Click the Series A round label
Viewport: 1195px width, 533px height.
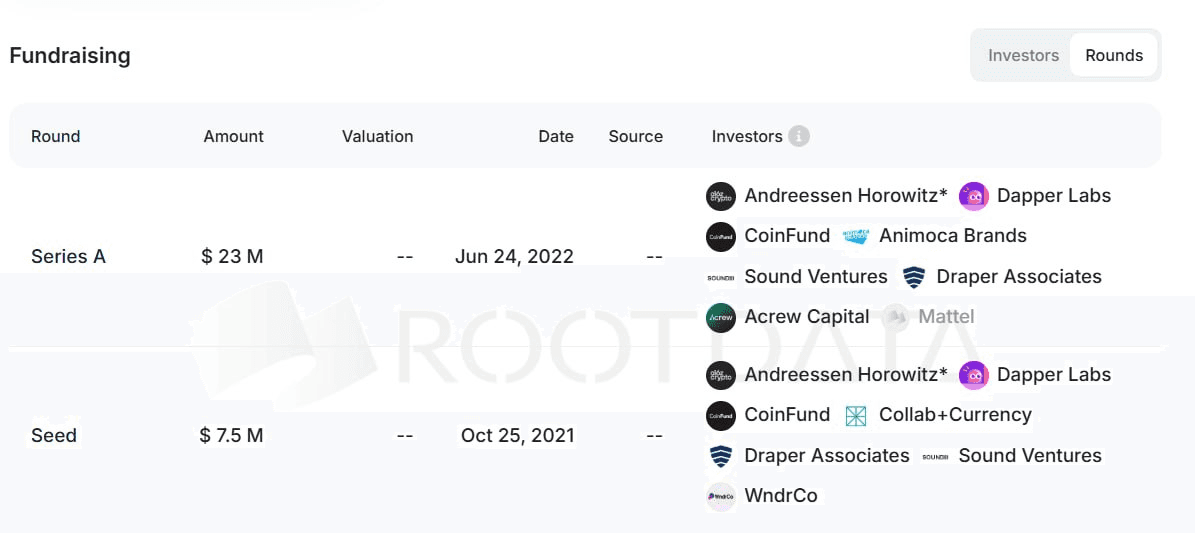click(x=68, y=256)
